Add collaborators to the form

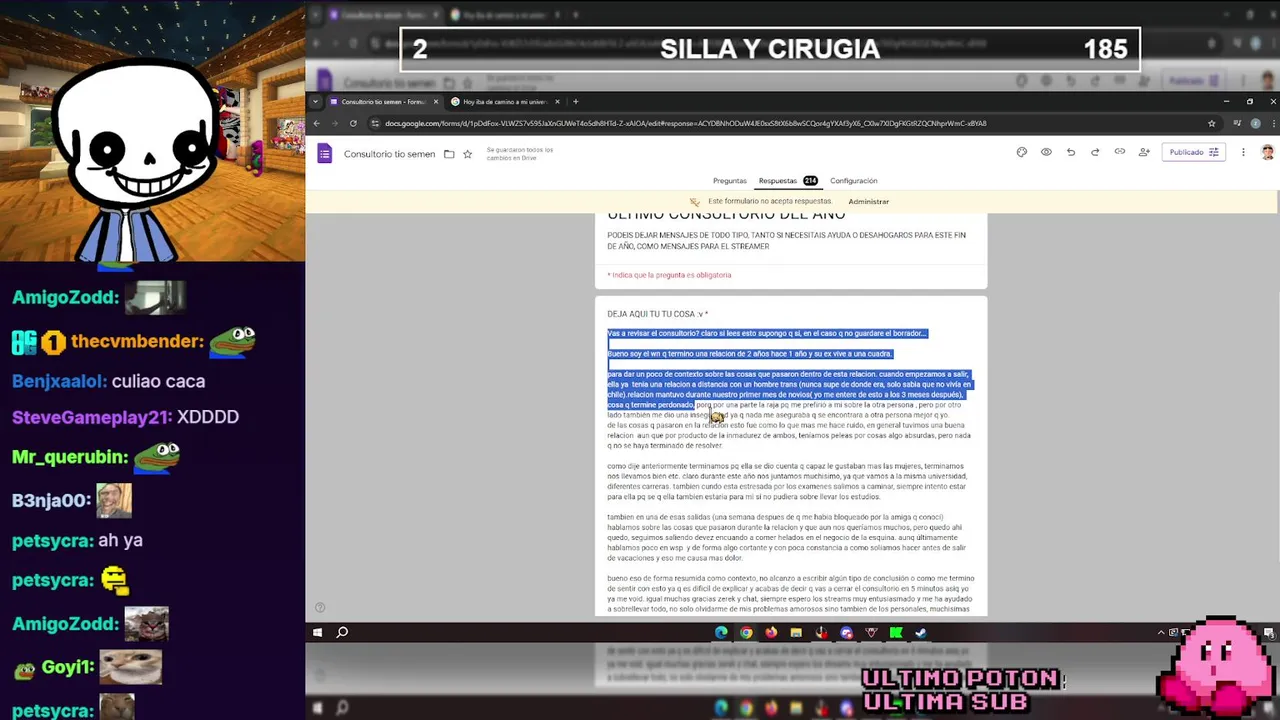(x=1144, y=152)
